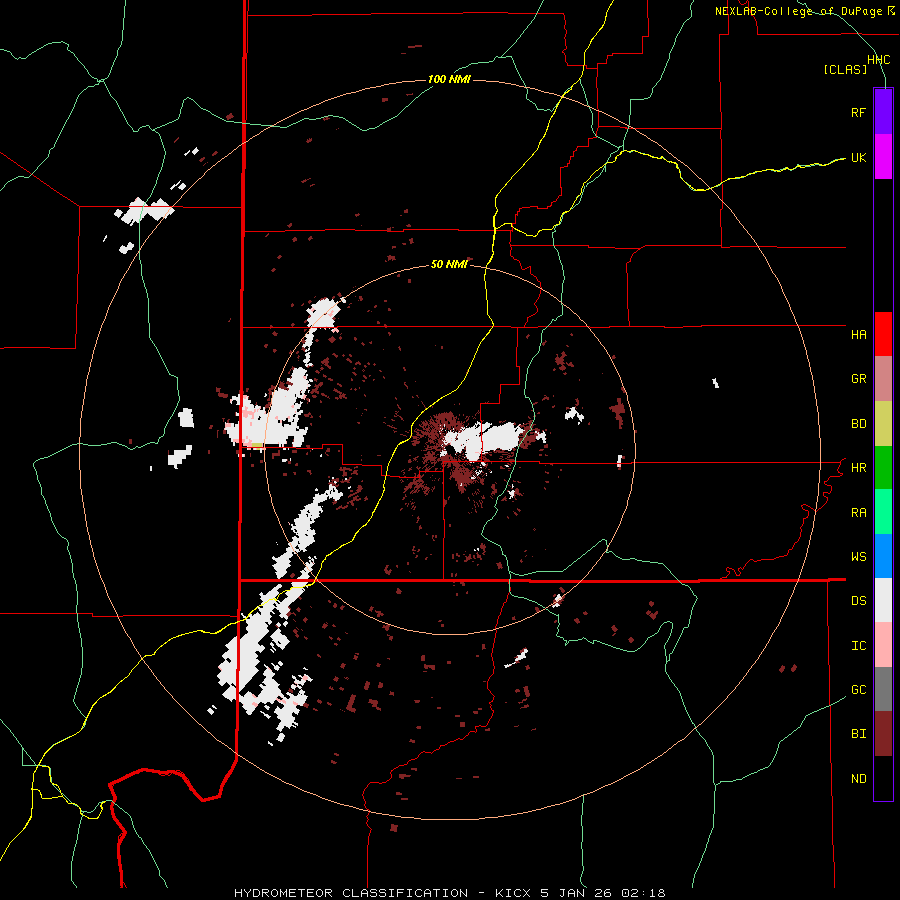This screenshot has height=900, width=900.
Task: Click the HA red legend swatch
Action: click(x=883, y=334)
